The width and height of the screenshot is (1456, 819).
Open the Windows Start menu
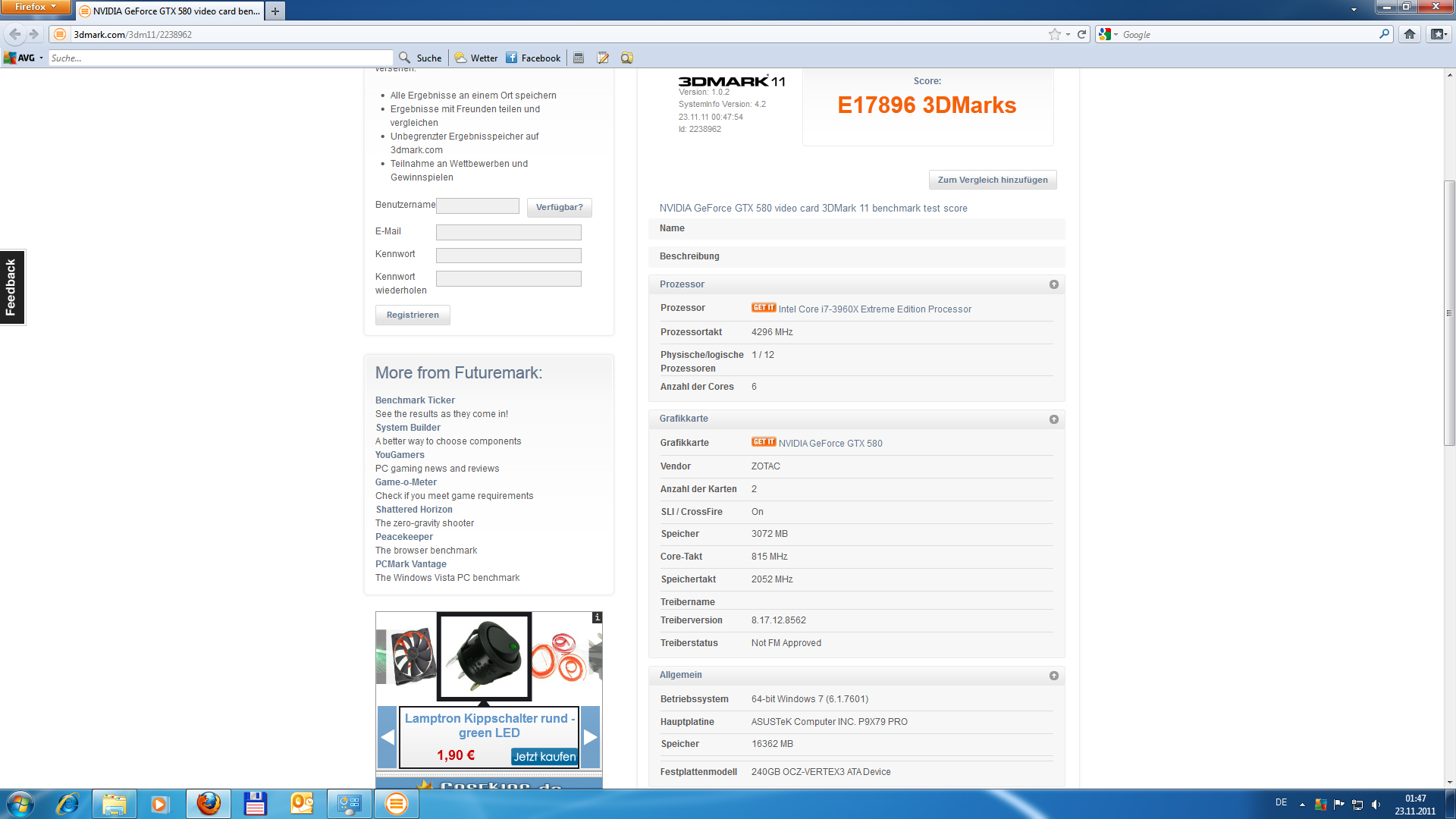[20, 804]
